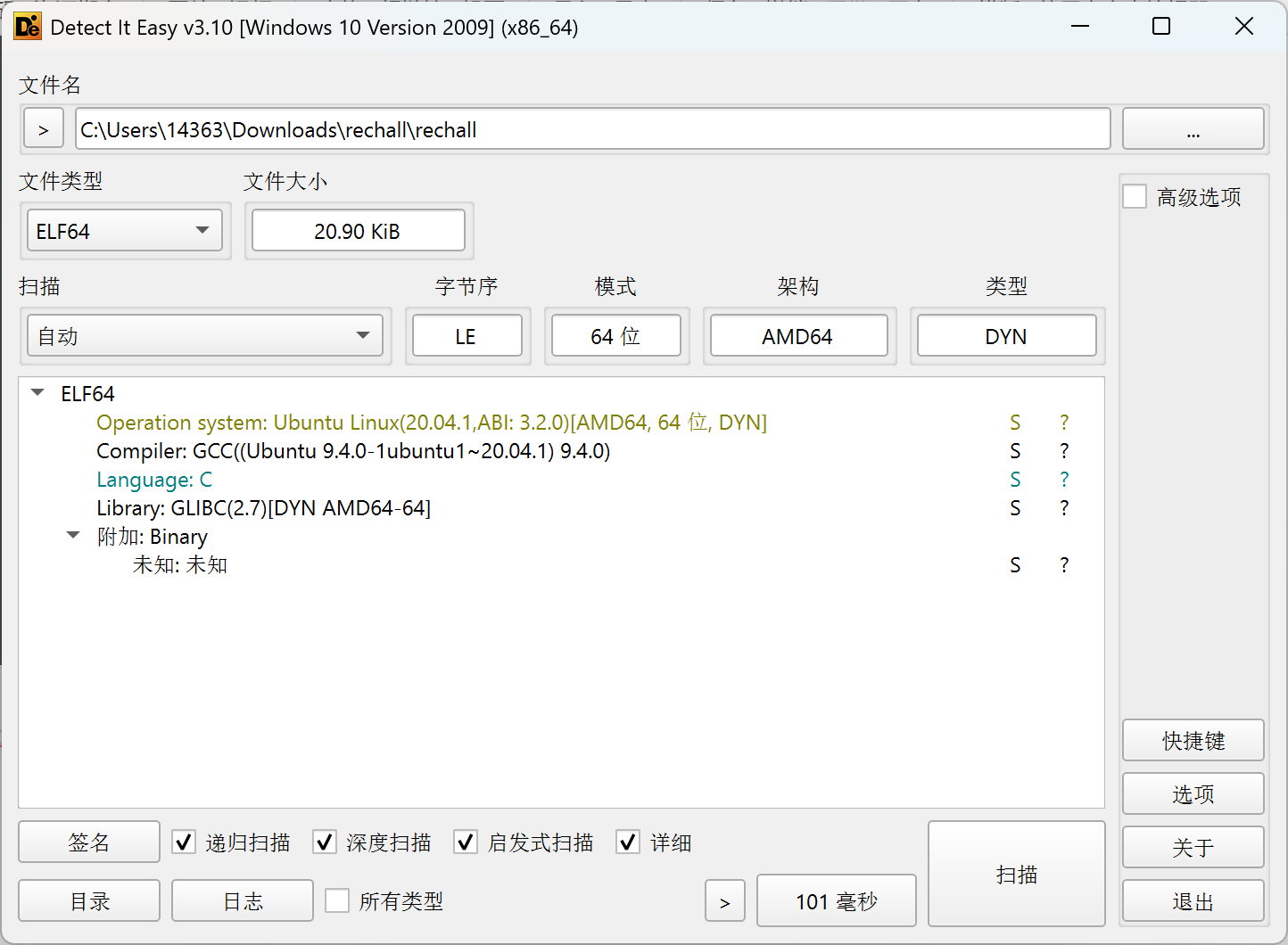This screenshot has height=945, width=1288.
Task: Click the S link on Language row
Action: point(1015,480)
